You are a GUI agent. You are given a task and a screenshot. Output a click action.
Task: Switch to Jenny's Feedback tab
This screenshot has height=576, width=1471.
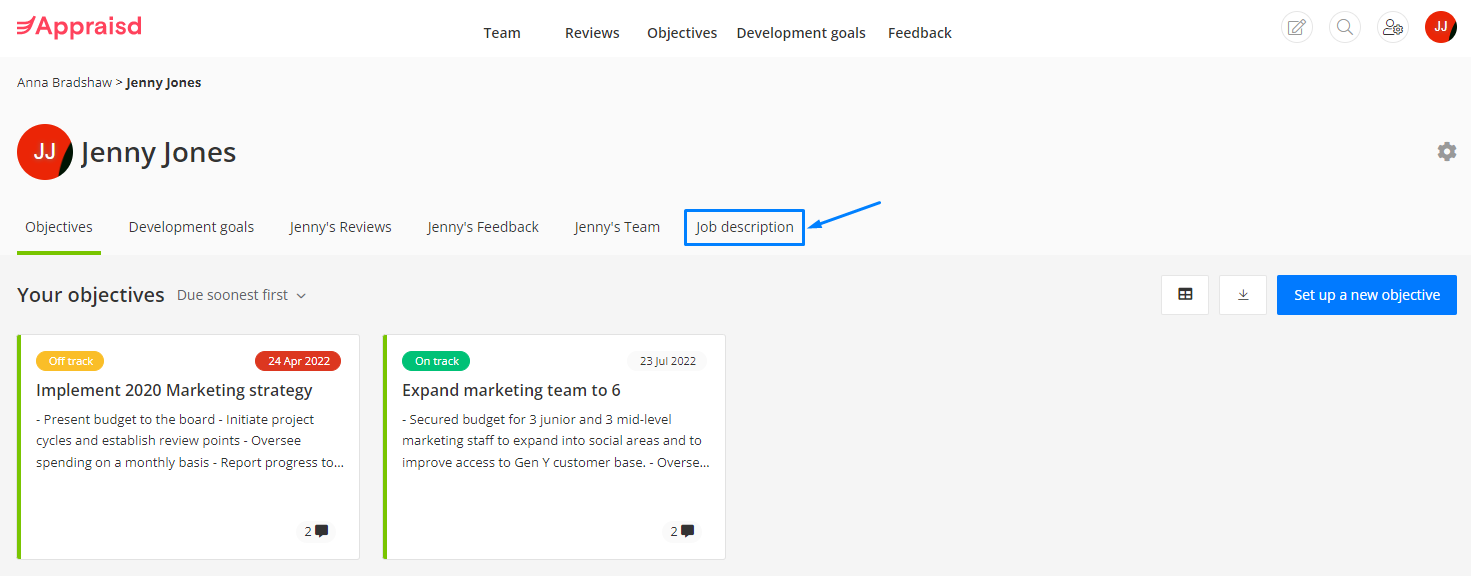pos(483,227)
